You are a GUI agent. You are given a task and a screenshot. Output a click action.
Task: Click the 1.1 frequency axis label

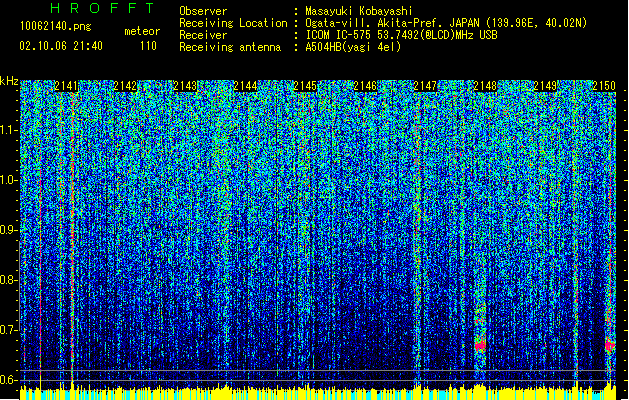(9, 130)
